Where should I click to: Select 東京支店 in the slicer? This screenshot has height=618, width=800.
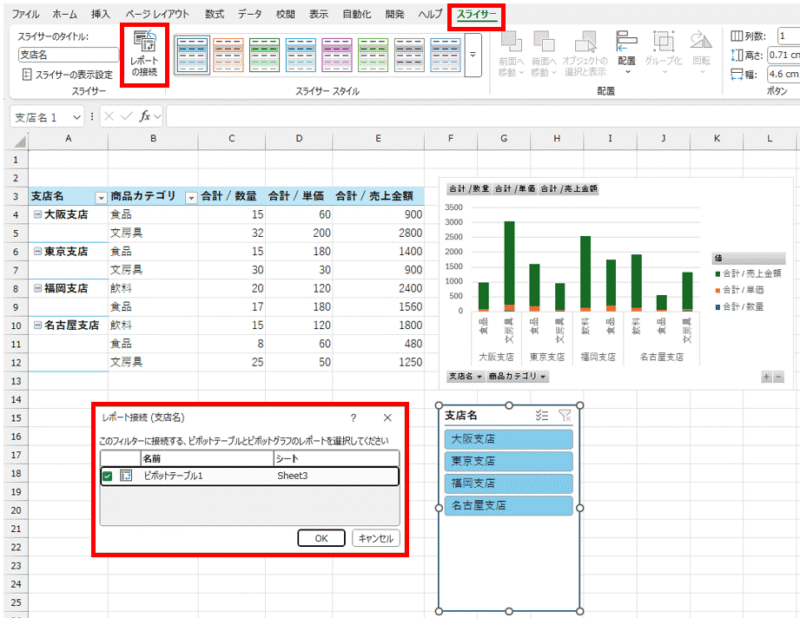[x=509, y=461]
